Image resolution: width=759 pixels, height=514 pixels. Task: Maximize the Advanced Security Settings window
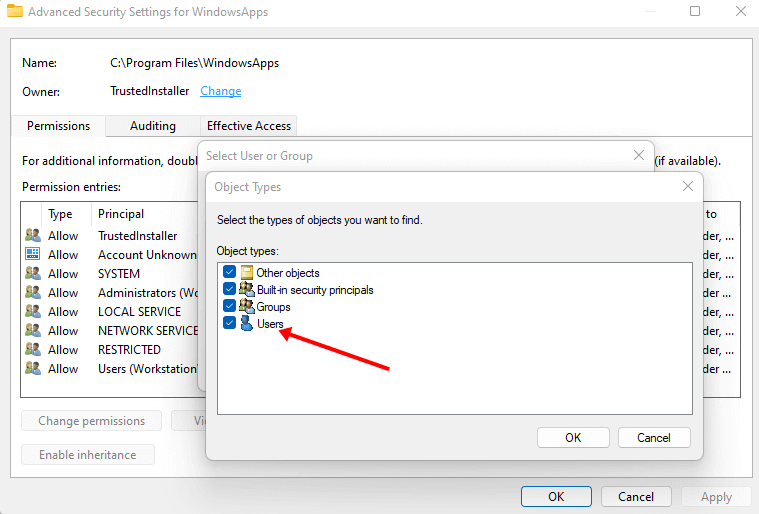(x=695, y=11)
